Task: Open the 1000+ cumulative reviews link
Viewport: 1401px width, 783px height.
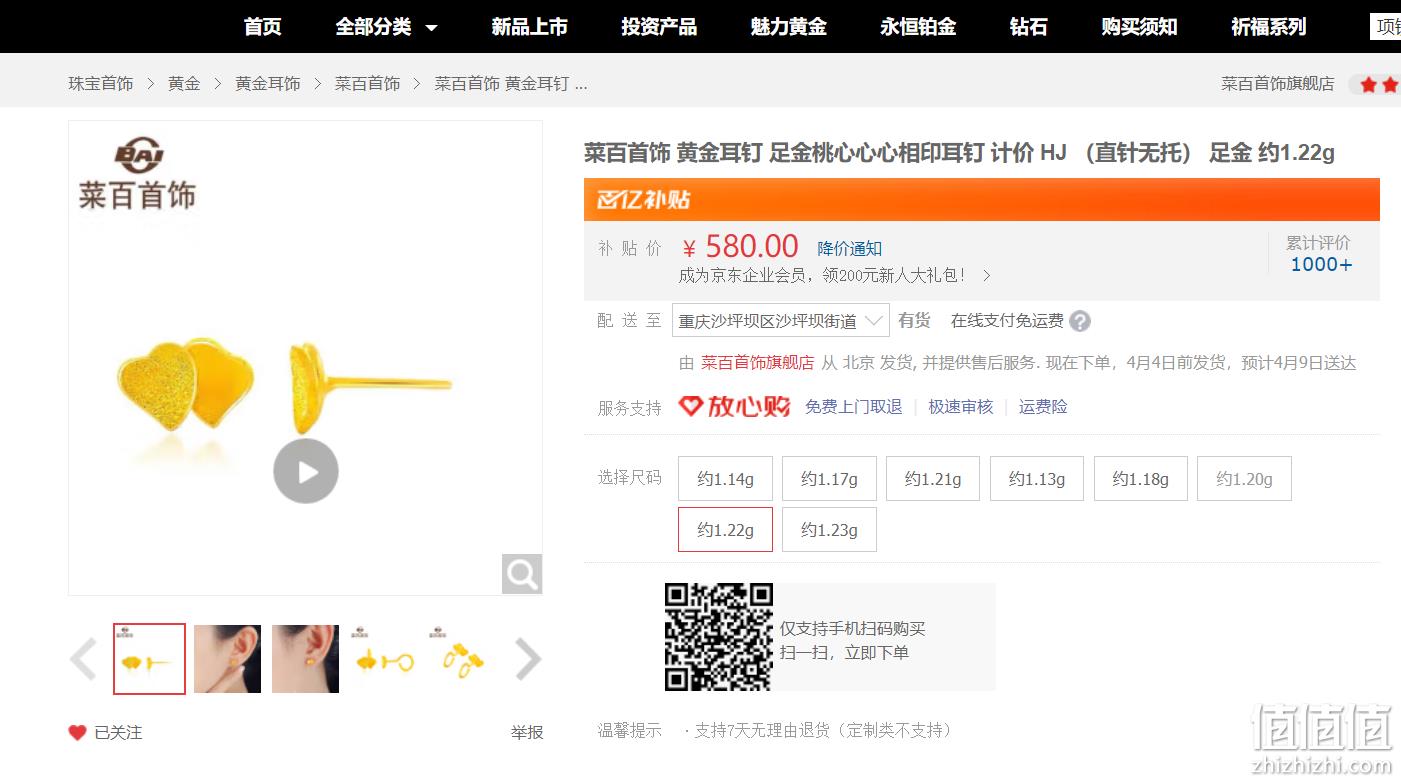Action: [x=1321, y=265]
